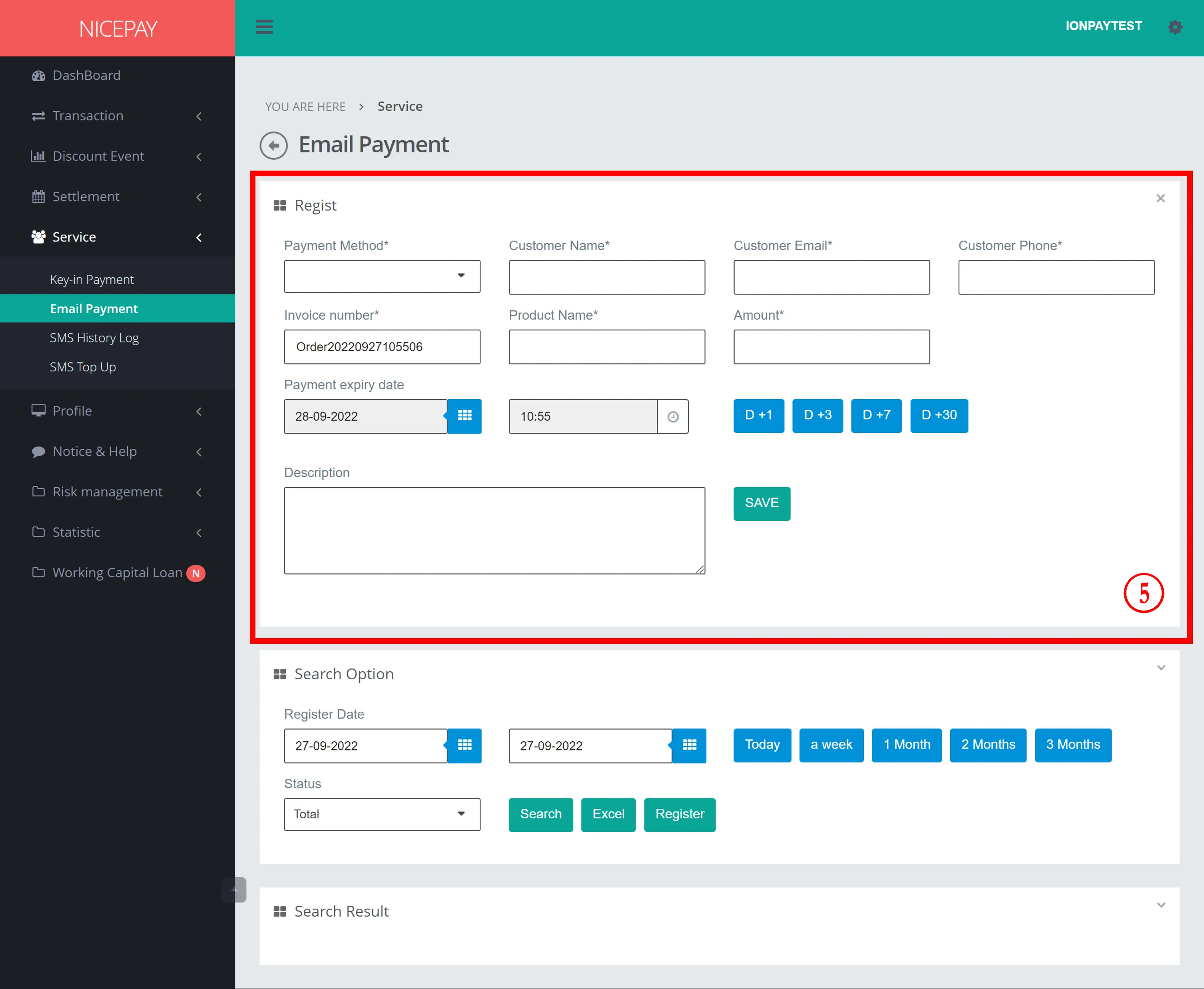Click the D +7 expiry button

click(876, 415)
